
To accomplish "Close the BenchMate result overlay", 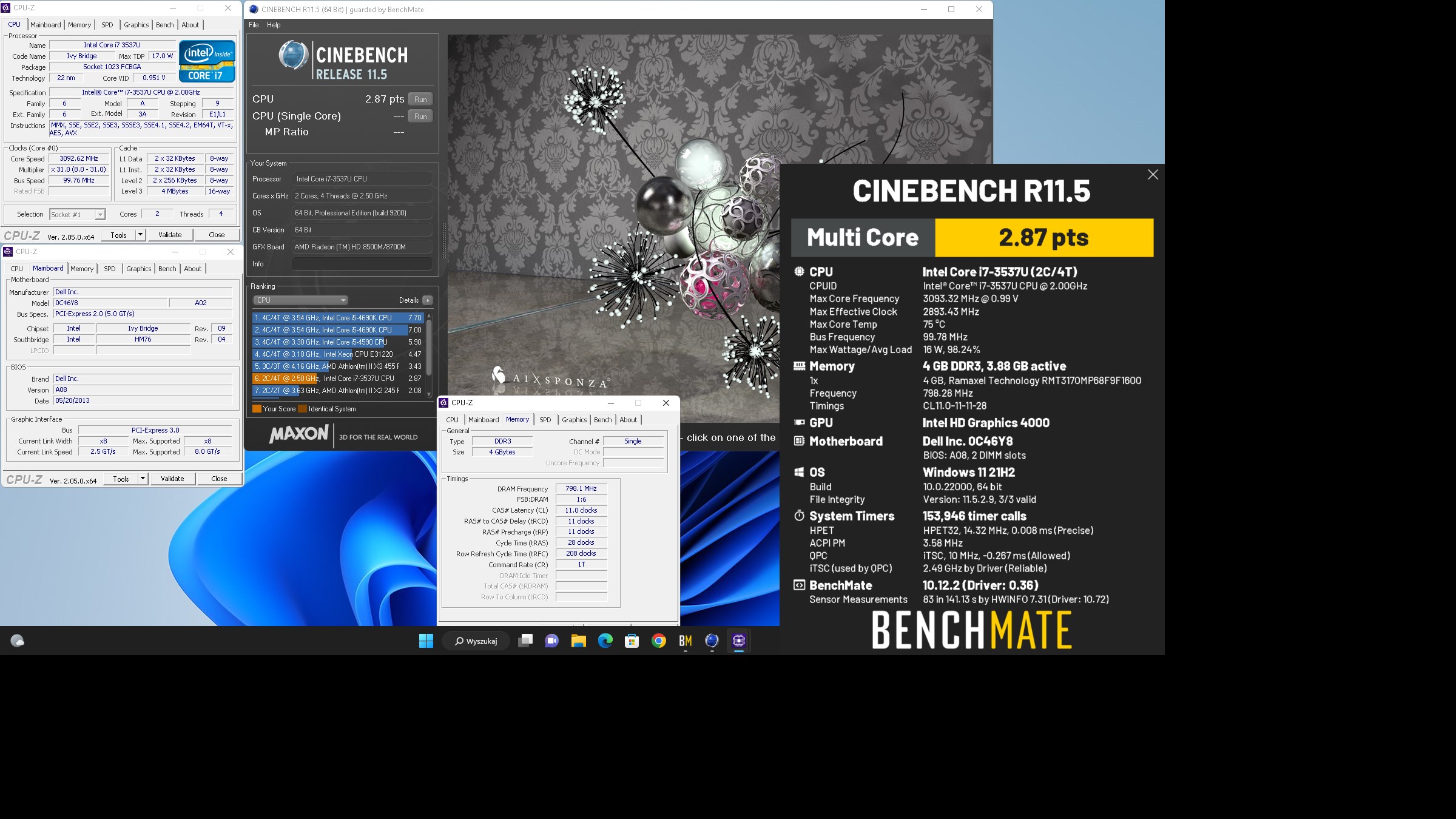I will [1153, 175].
